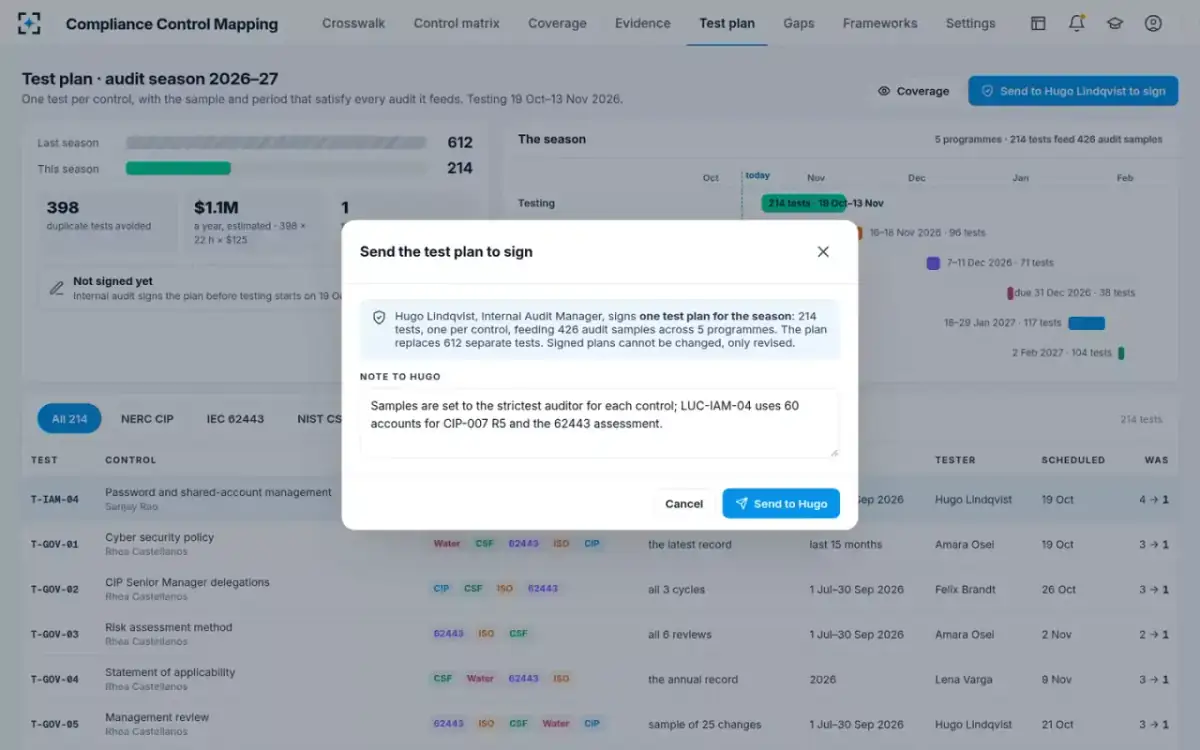The image size is (1200, 750).
Task: Click the SCHEDULED column header
Action: click(1073, 460)
